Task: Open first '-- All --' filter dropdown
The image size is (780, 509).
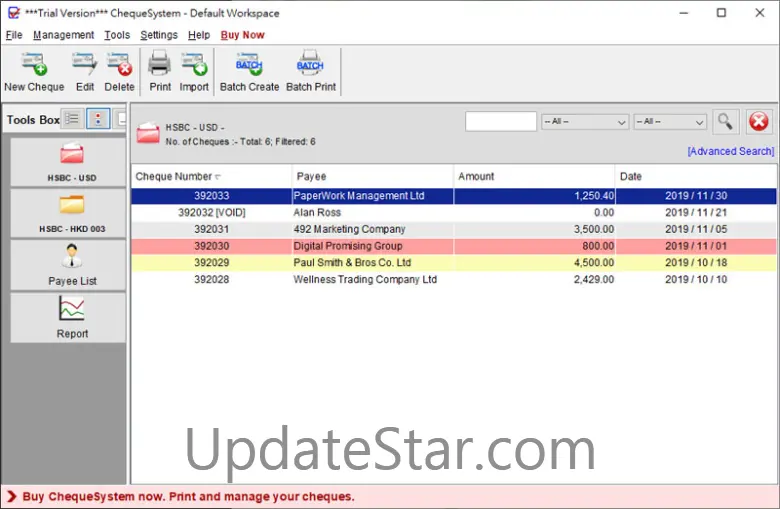Action: point(585,121)
